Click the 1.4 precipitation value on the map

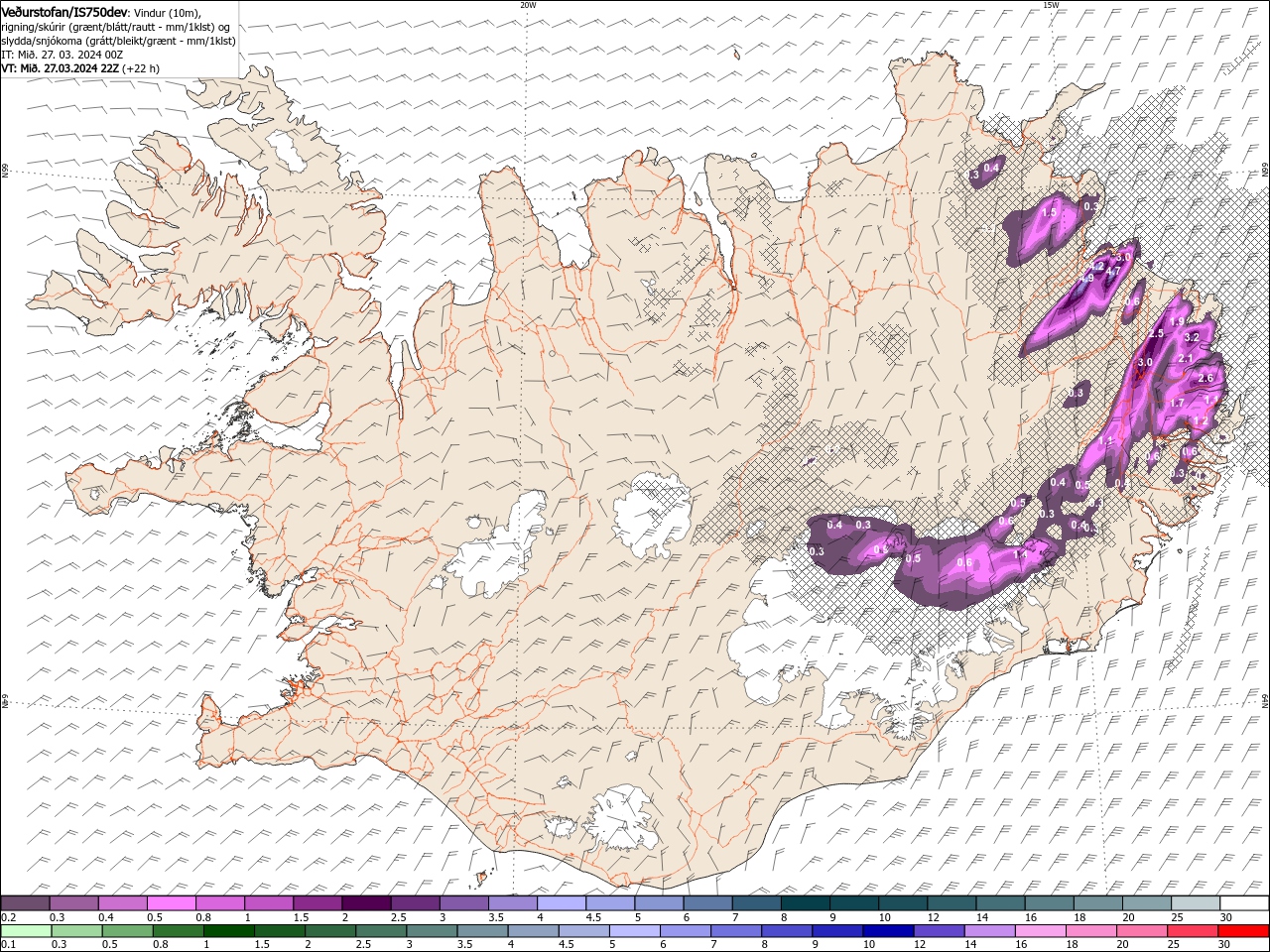[1021, 554]
